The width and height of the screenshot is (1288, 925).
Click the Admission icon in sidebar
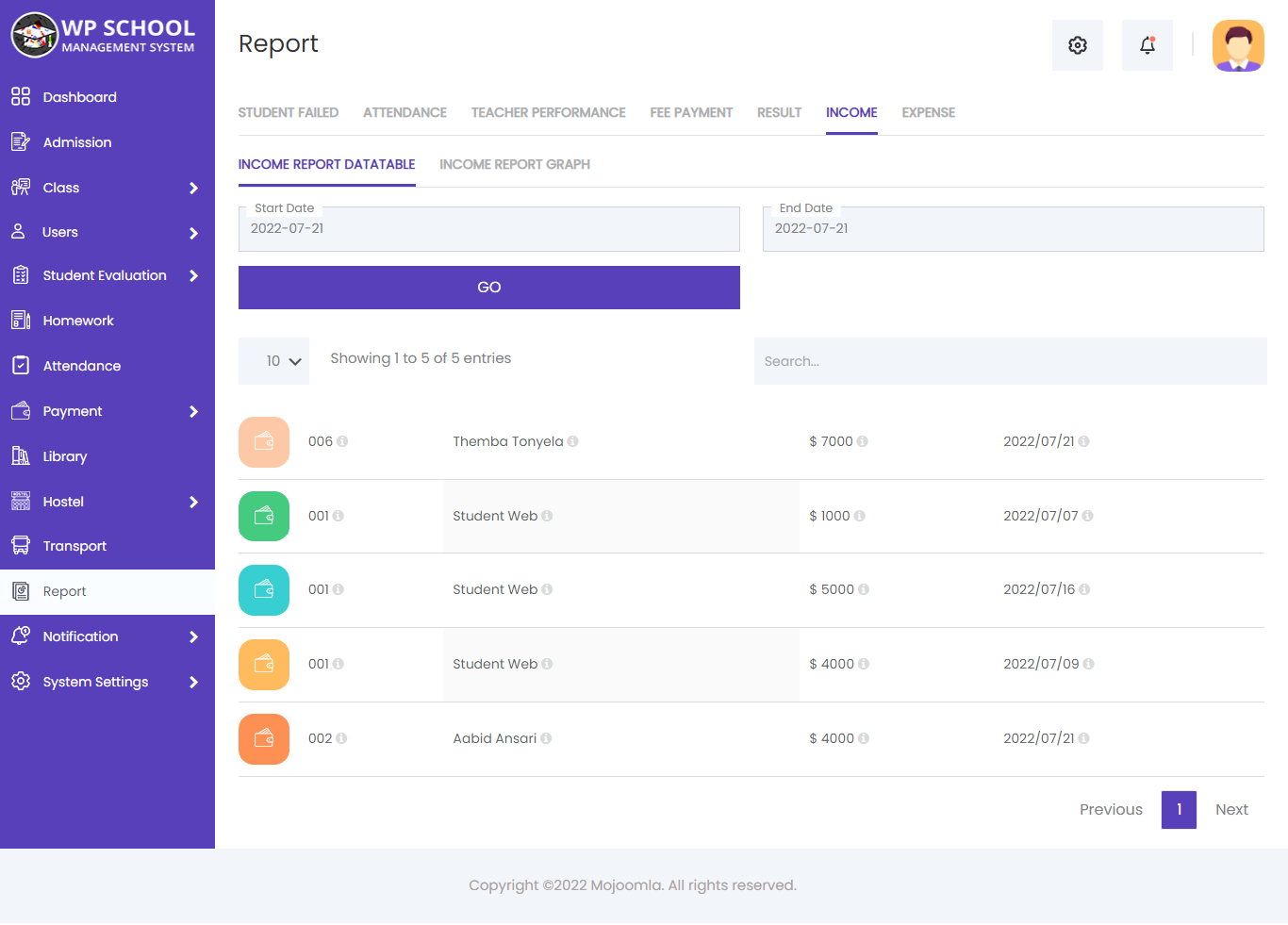(21, 141)
